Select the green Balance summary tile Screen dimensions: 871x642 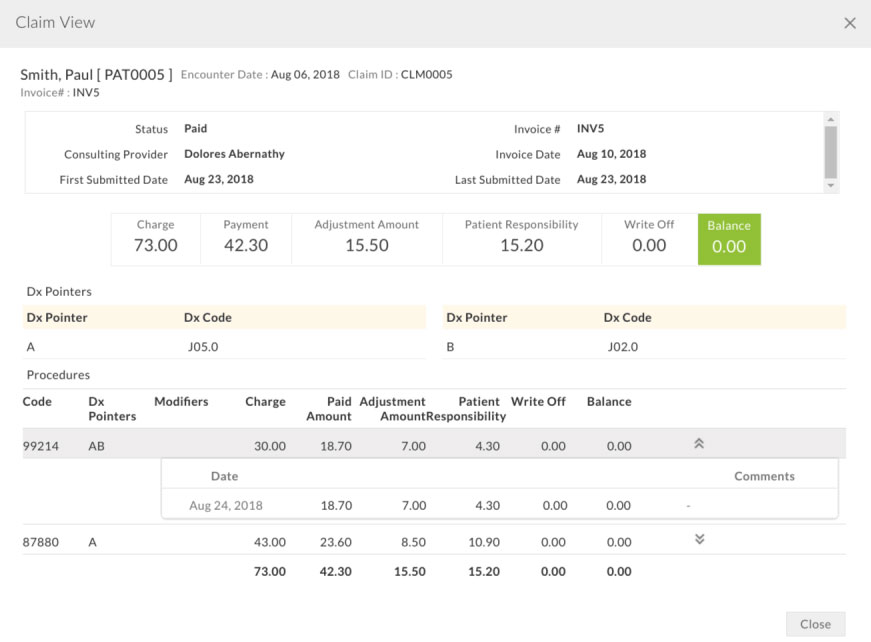728,238
